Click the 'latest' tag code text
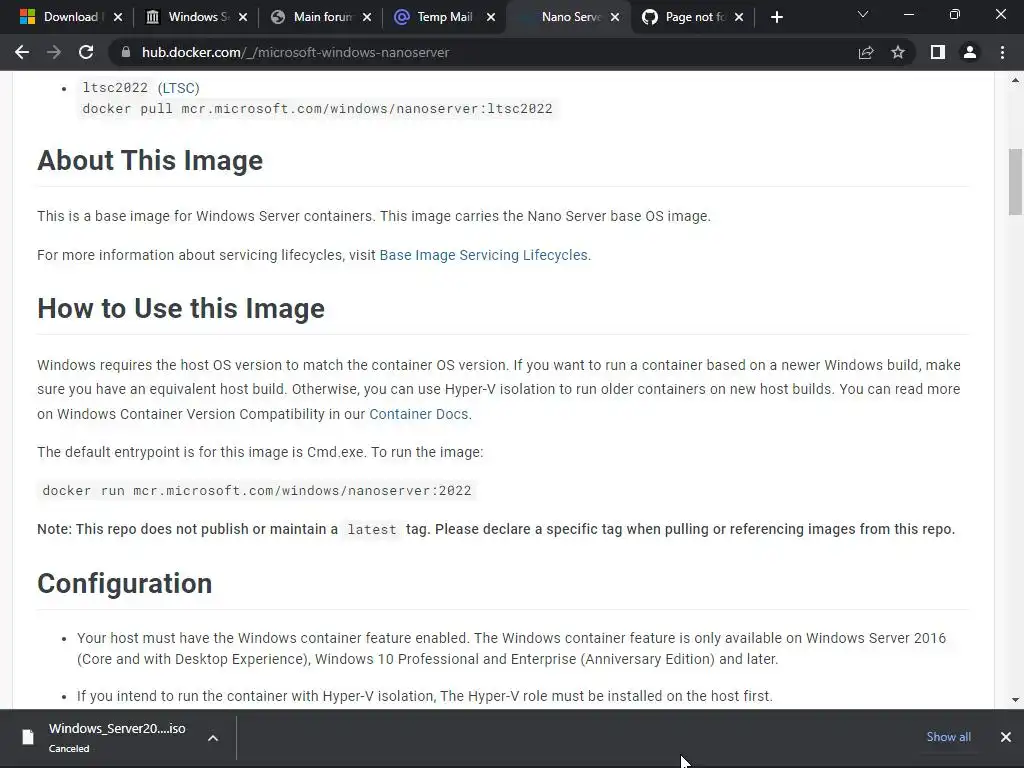Viewport: 1024px width, 768px height. (x=372, y=530)
